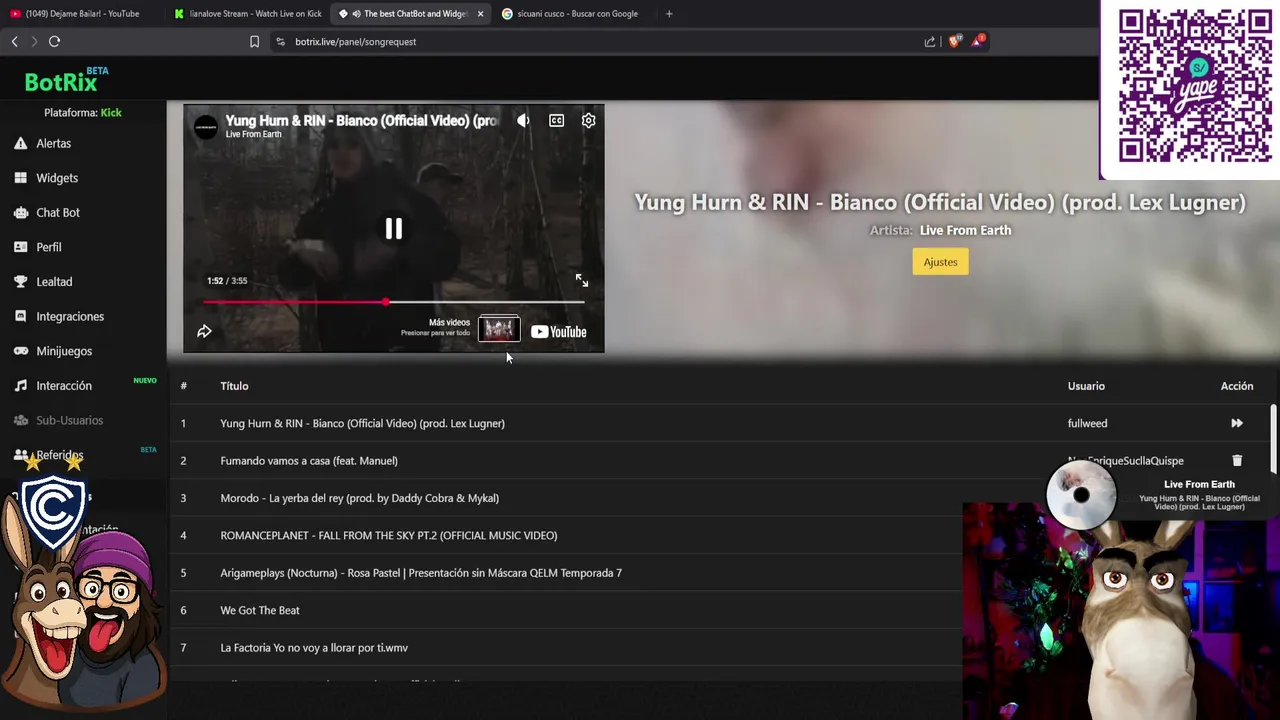Open Integraciones in the sidebar

[70, 316]
